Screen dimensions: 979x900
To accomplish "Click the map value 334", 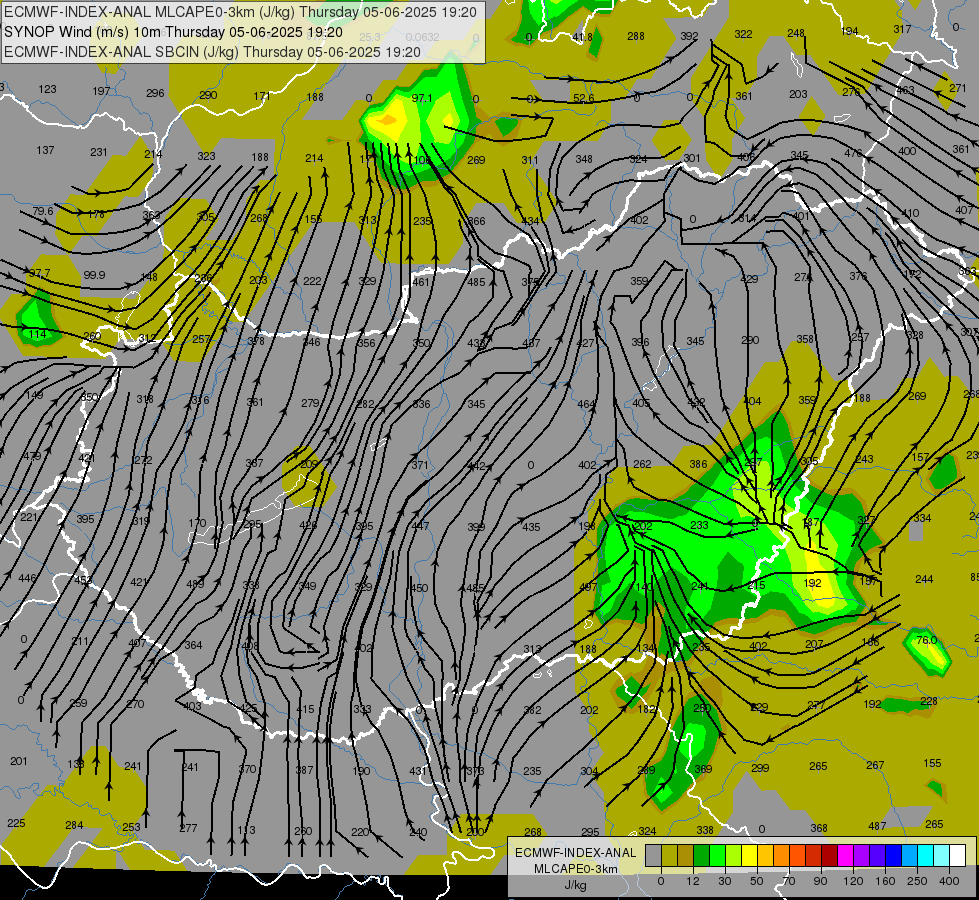I will [x=922, y=518].
